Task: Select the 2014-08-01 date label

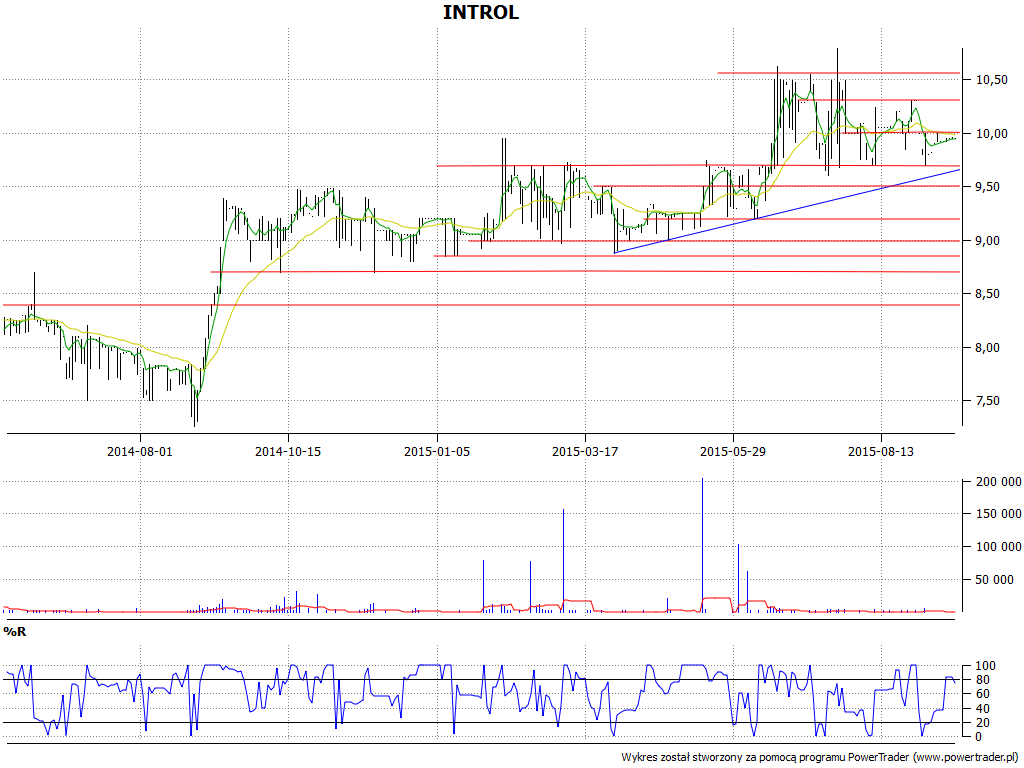Action: point(140,451)
